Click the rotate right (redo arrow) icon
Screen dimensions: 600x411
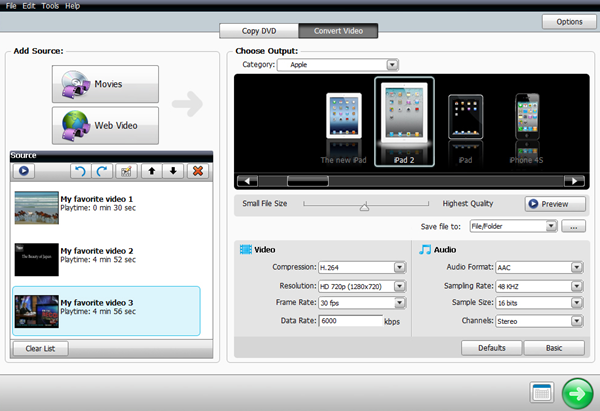pos(102,171)
